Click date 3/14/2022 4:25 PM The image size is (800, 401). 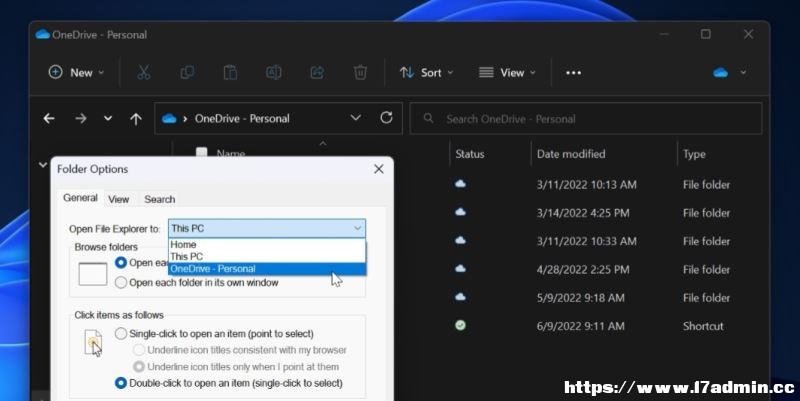(x=583, y=213)
